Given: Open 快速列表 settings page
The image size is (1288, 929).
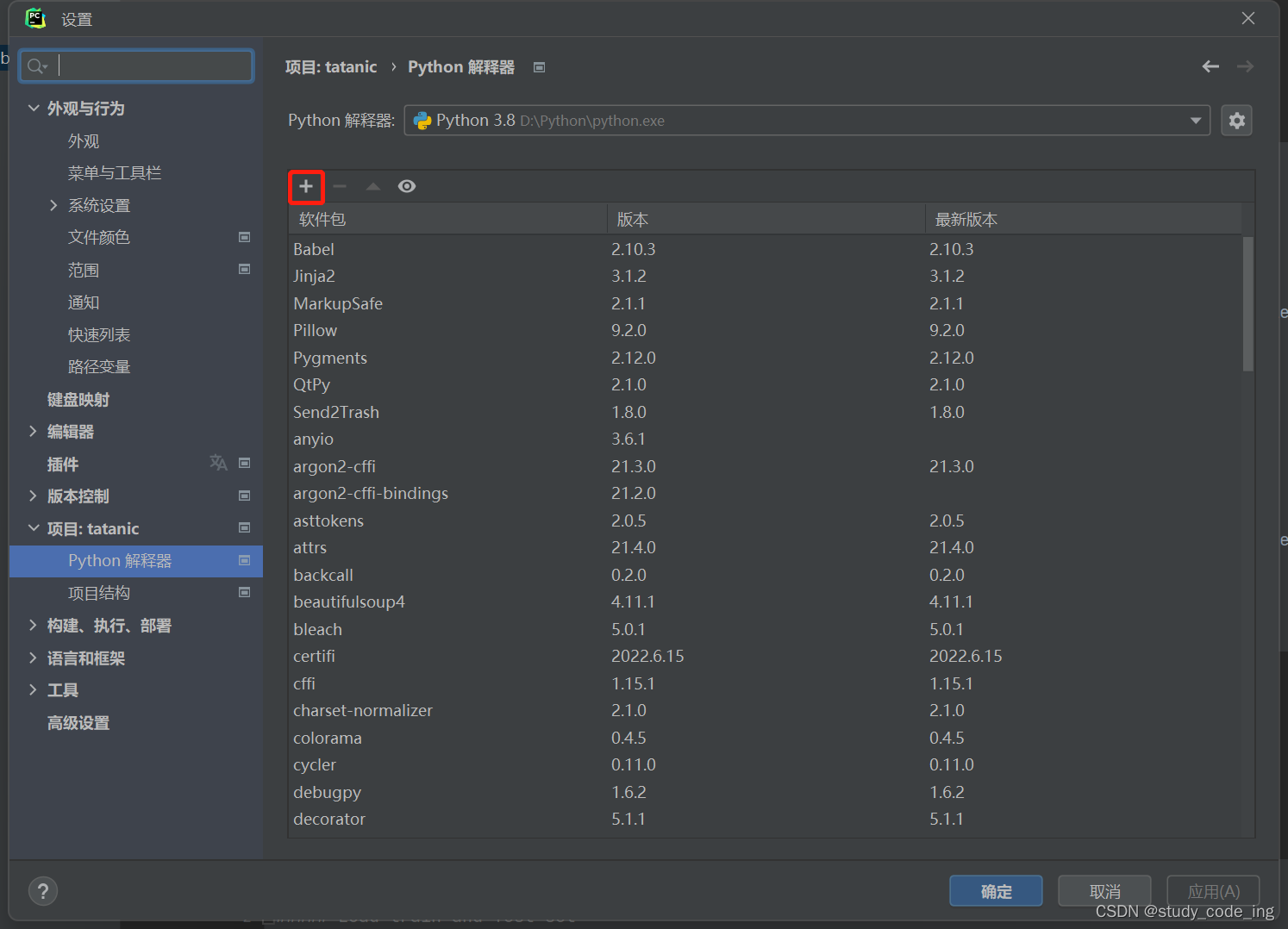Looking at the screenshot, I should pos(99,334).
